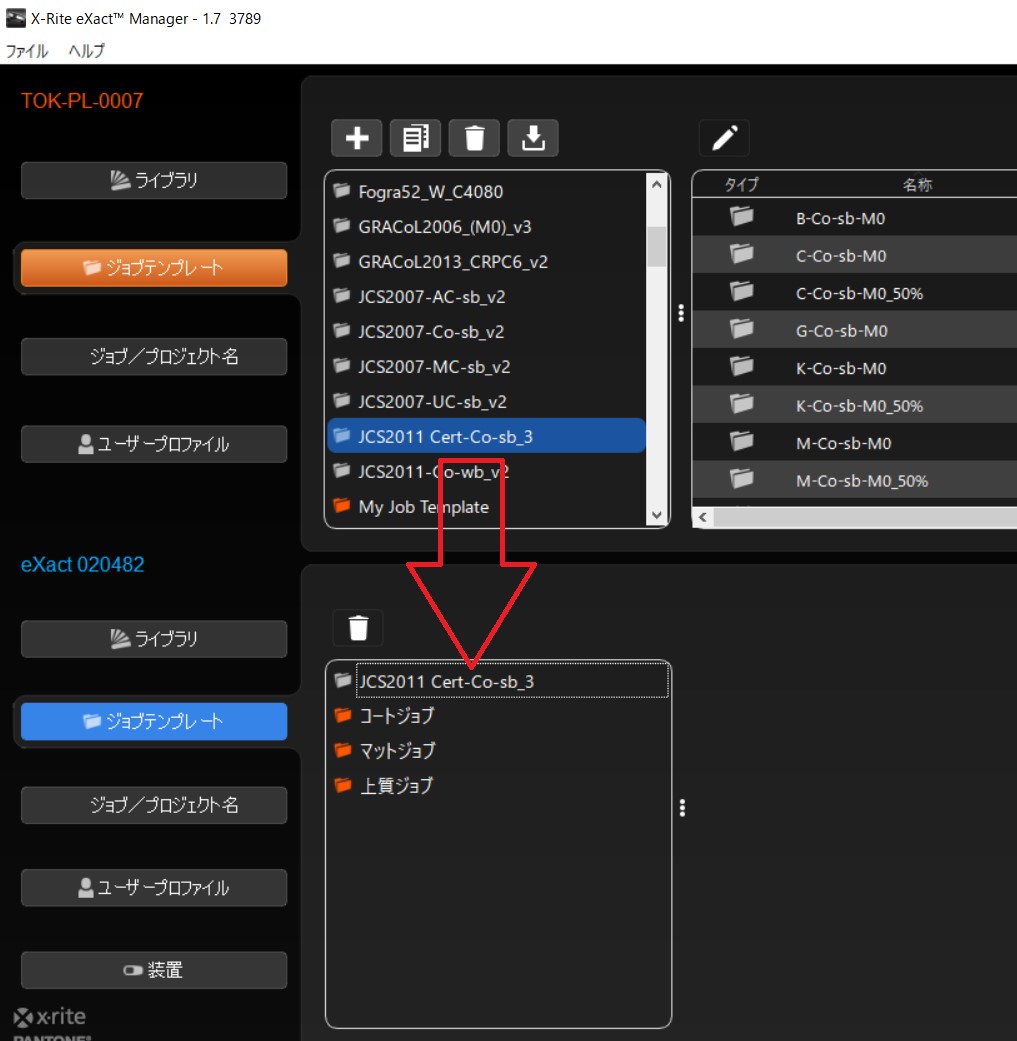Click the add new template plus icon
The image size is (1017, 1041).
pos(356,138)
